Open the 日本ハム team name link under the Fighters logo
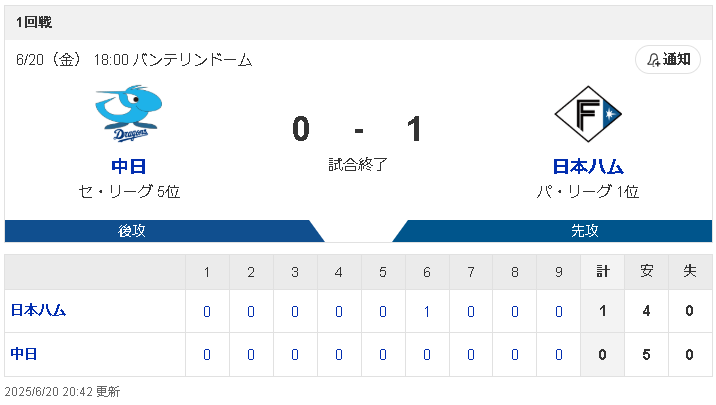This screenshot has width=716, height=405. (588, 166)
